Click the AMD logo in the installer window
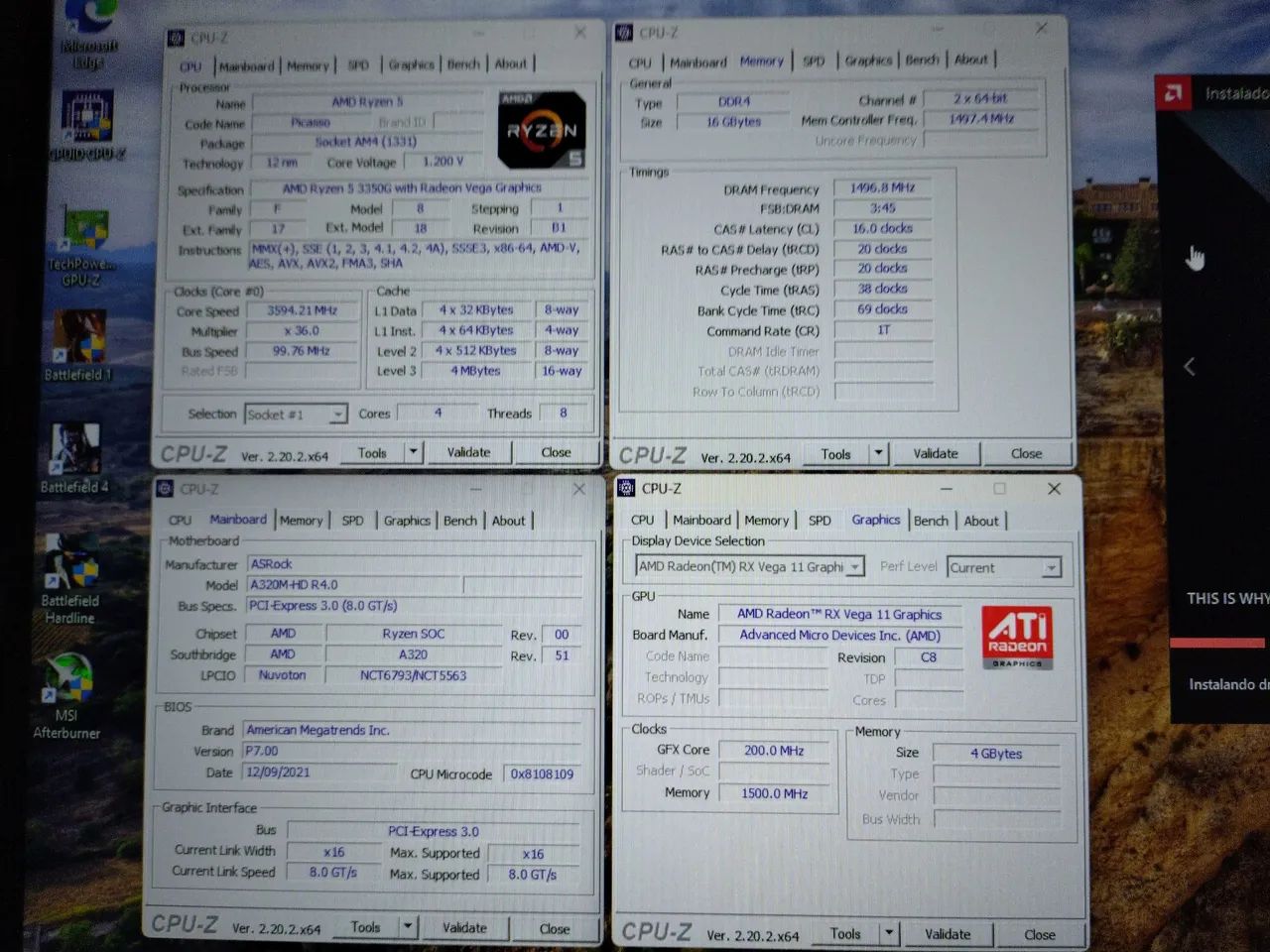1270x952 pixels. [1173, 94]
